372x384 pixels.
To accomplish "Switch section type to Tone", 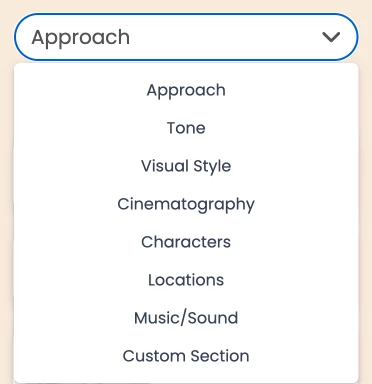I will (x=186, y=128).
